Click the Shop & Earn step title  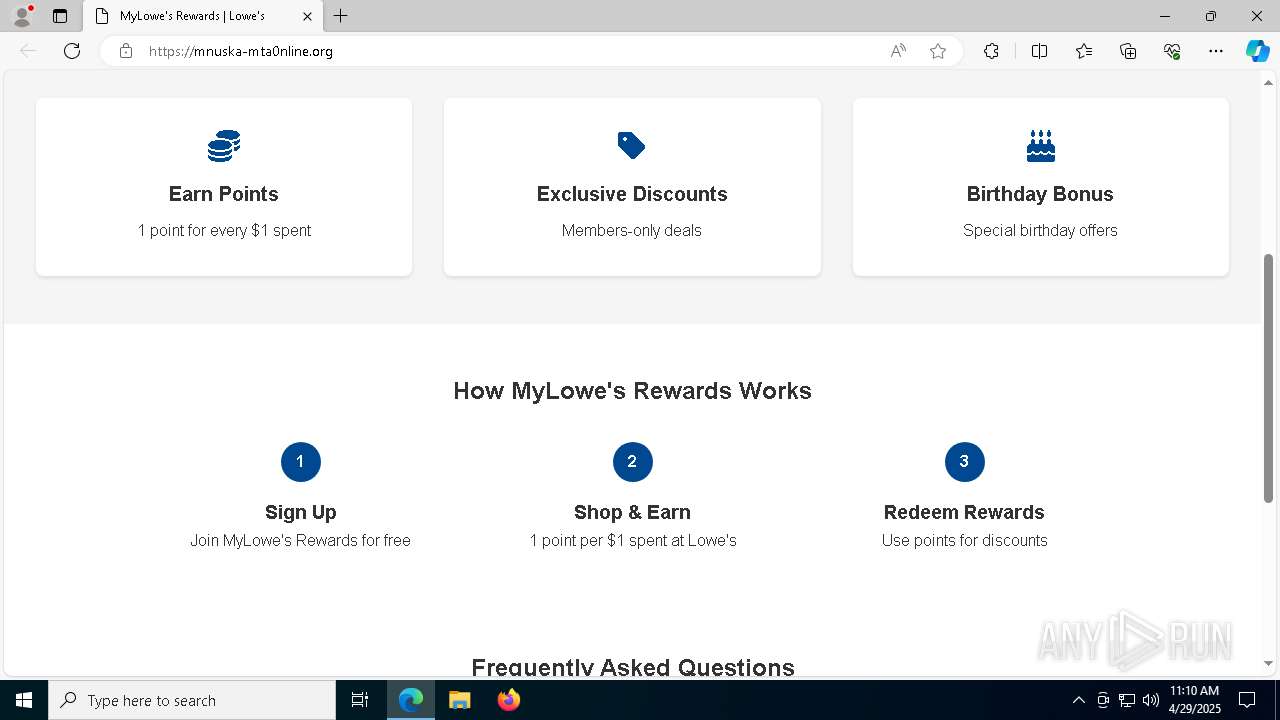point(632,512)
